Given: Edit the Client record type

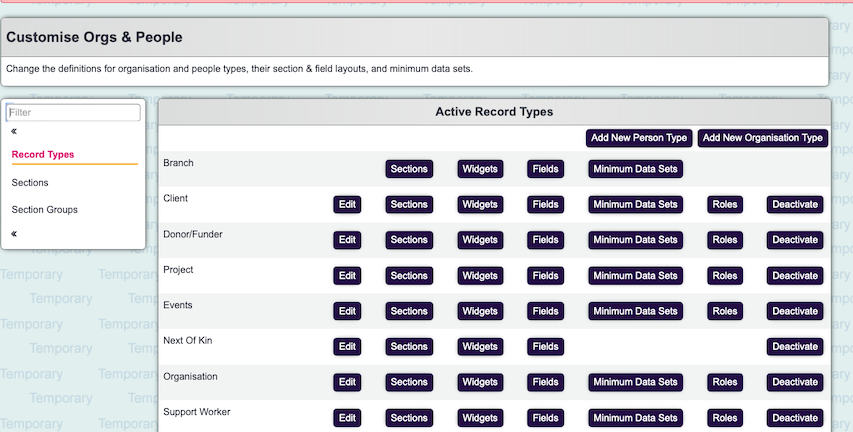Looking at the screenshot, I should (347, 204).
